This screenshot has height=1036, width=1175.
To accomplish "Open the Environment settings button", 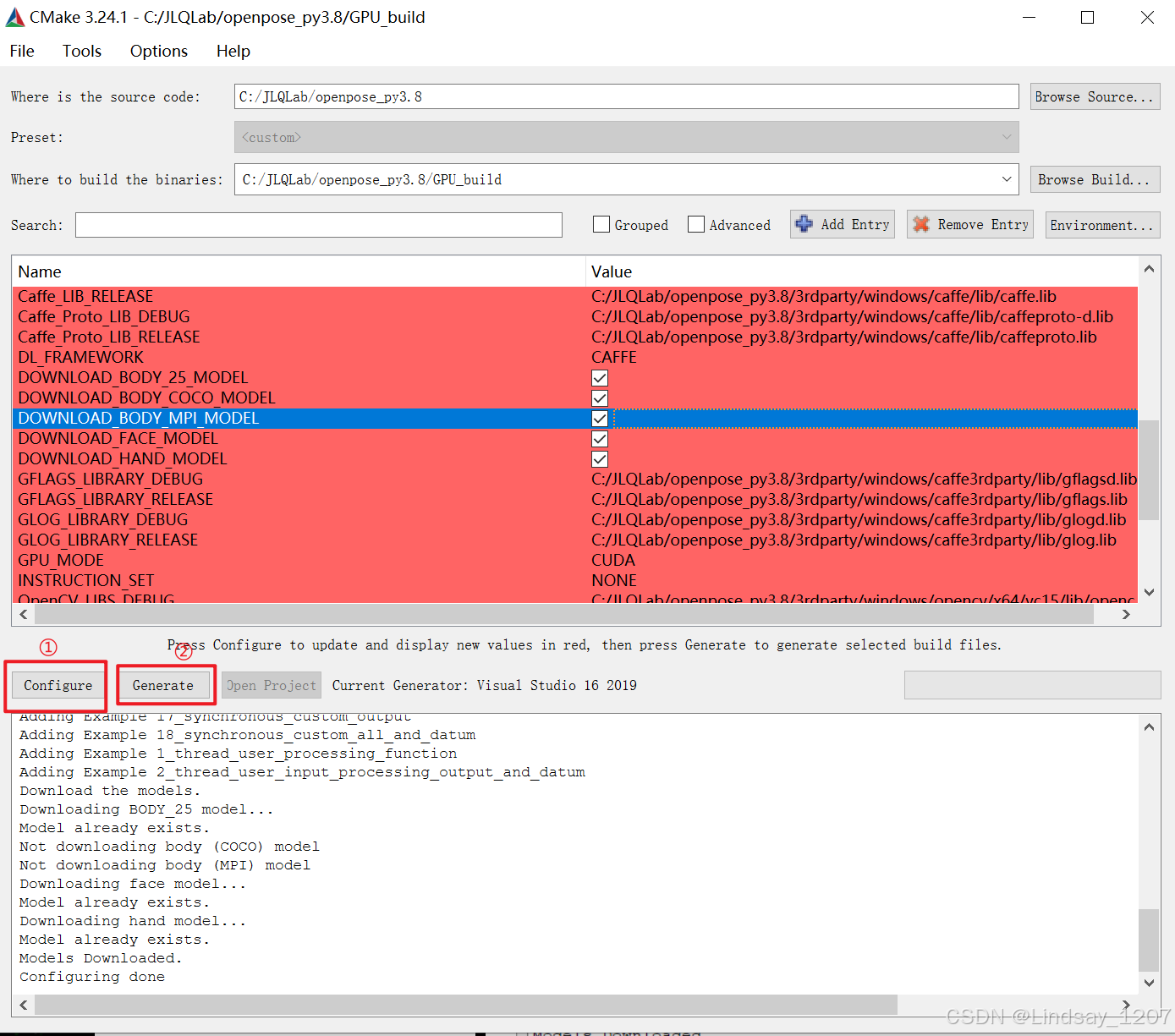I will click(1102, 225).
